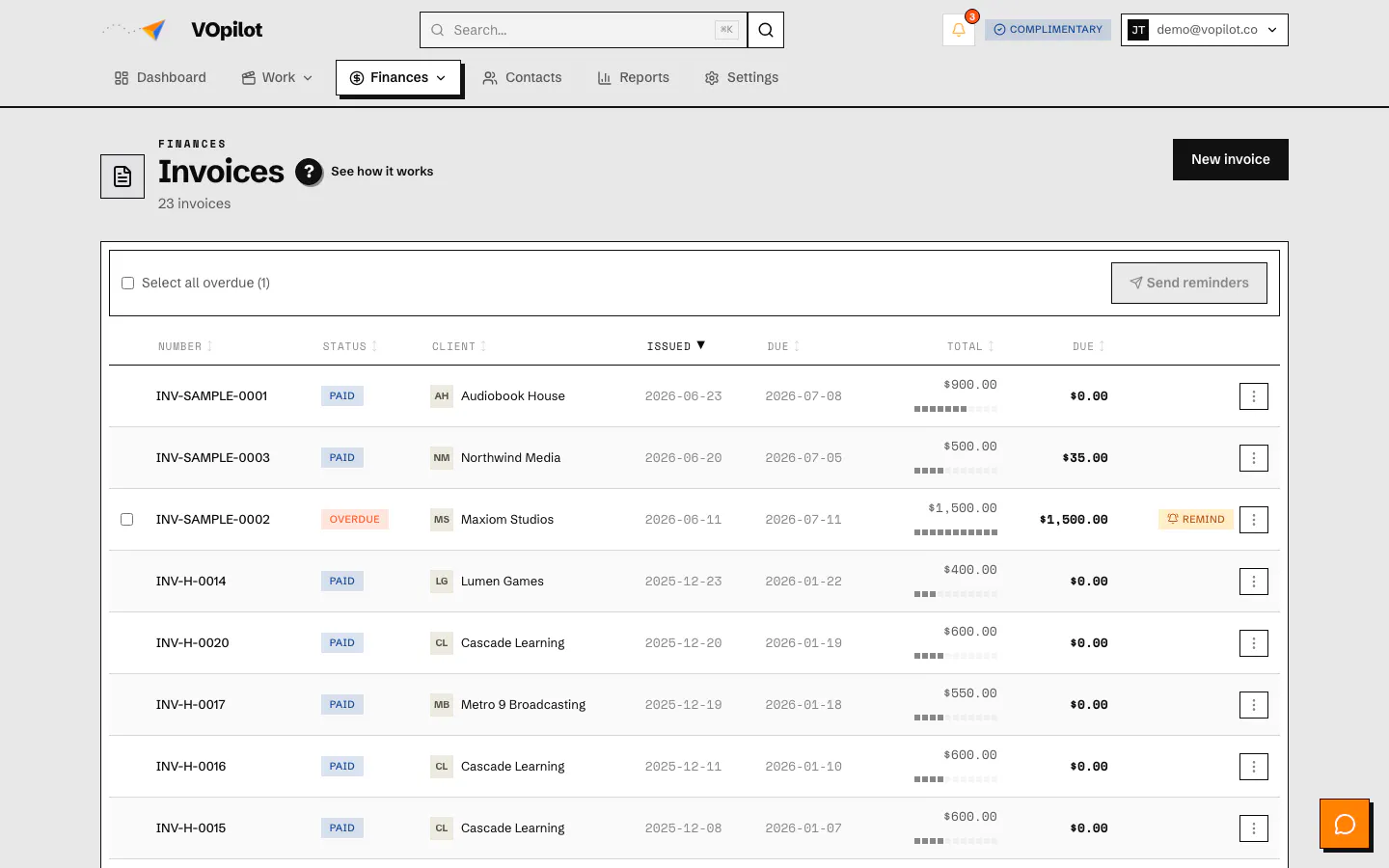Sort by the STATUS column

pyautogui.click(x=350, y=346)
